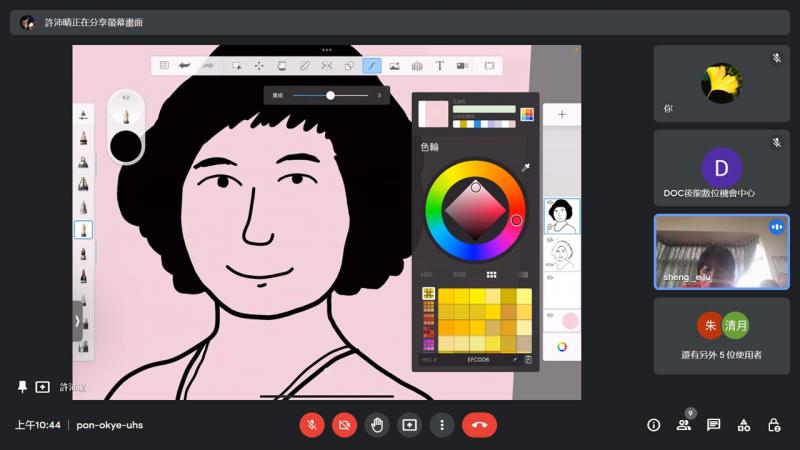Switch to the RGB color tab

click(x=459, y=274)
